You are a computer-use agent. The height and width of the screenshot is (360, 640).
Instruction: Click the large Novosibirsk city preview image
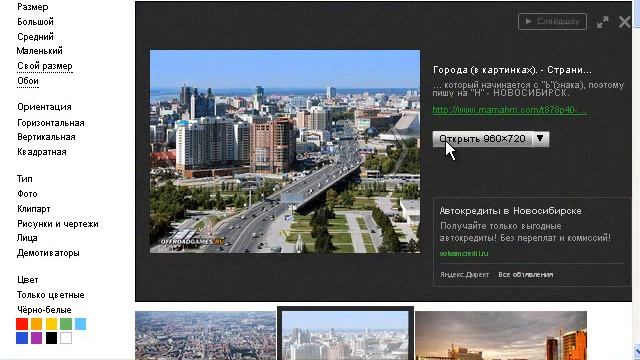tap(285, 151)
